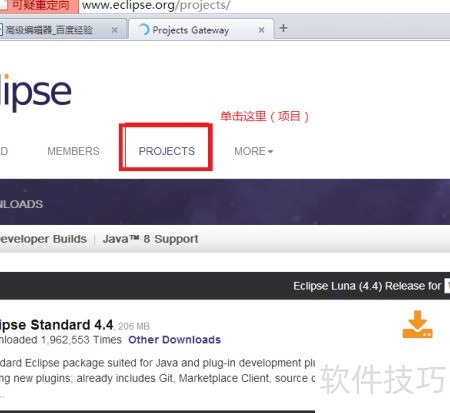Click the orange download icon for Eclipse Standard
The height and width of the screenshot is (413, 450).
click(x=417, y=324)
